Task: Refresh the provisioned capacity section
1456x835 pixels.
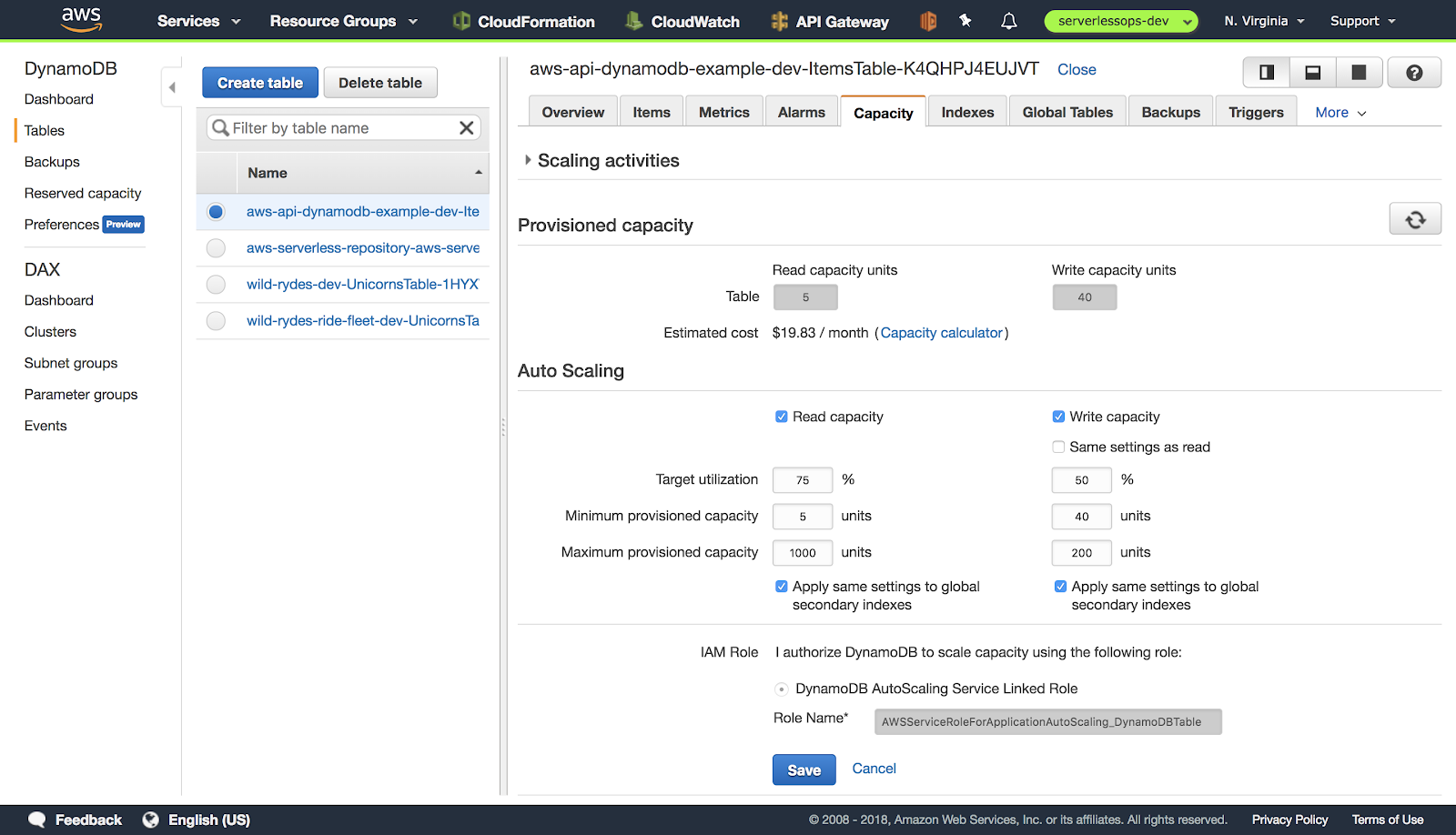Action: tap(1415, 219)
